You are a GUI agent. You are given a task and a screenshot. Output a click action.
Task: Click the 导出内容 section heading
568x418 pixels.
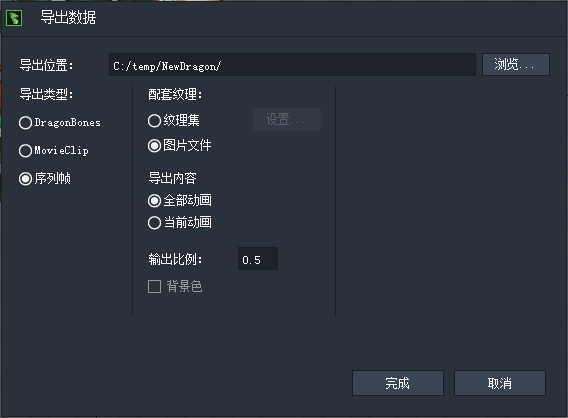coord(172,178)
